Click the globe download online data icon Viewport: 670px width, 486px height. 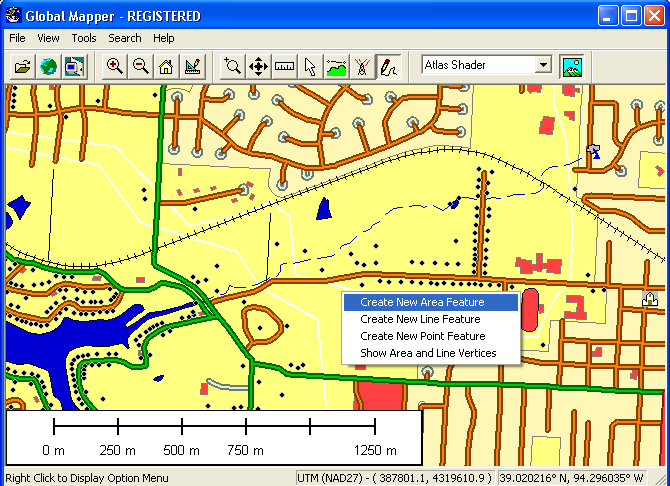coord(48,67)
